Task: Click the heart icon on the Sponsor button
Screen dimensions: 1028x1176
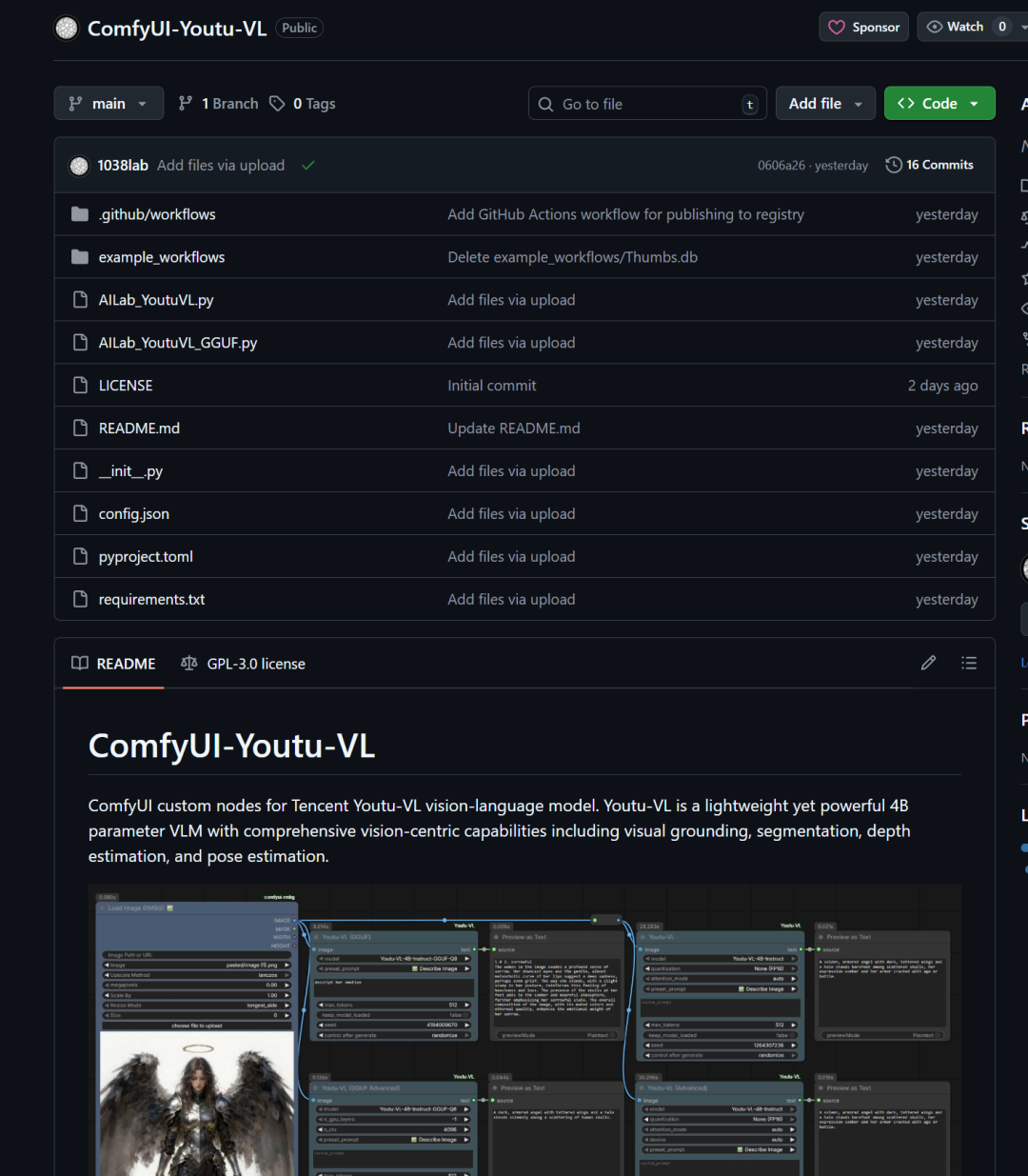Action: pos(837,28)
